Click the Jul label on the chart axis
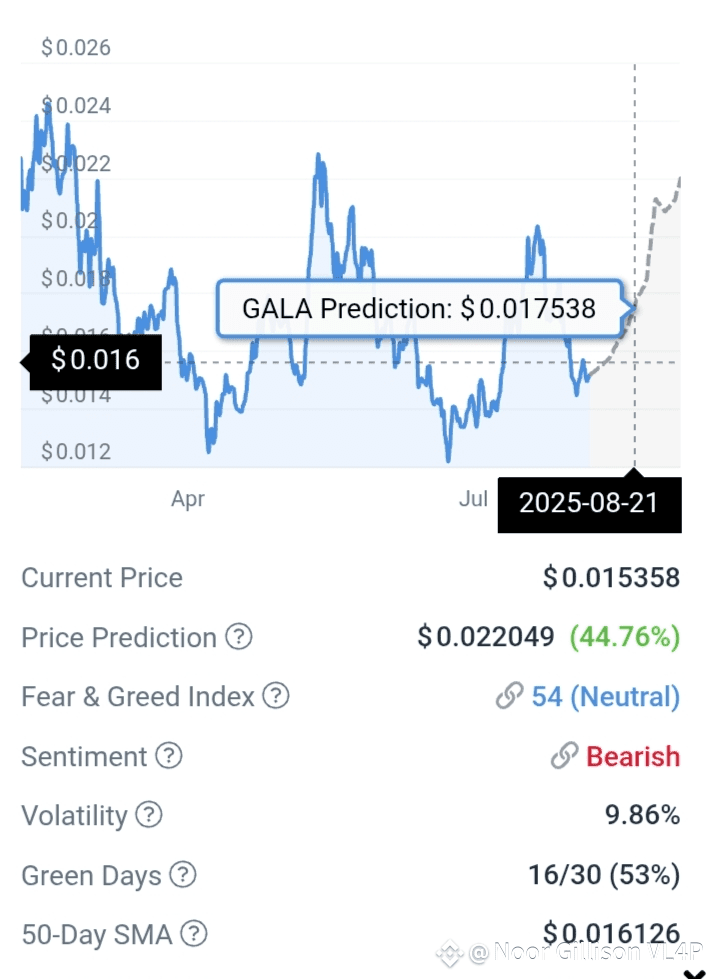The height and width of the screenshot is (979, 711). [473, 499]
